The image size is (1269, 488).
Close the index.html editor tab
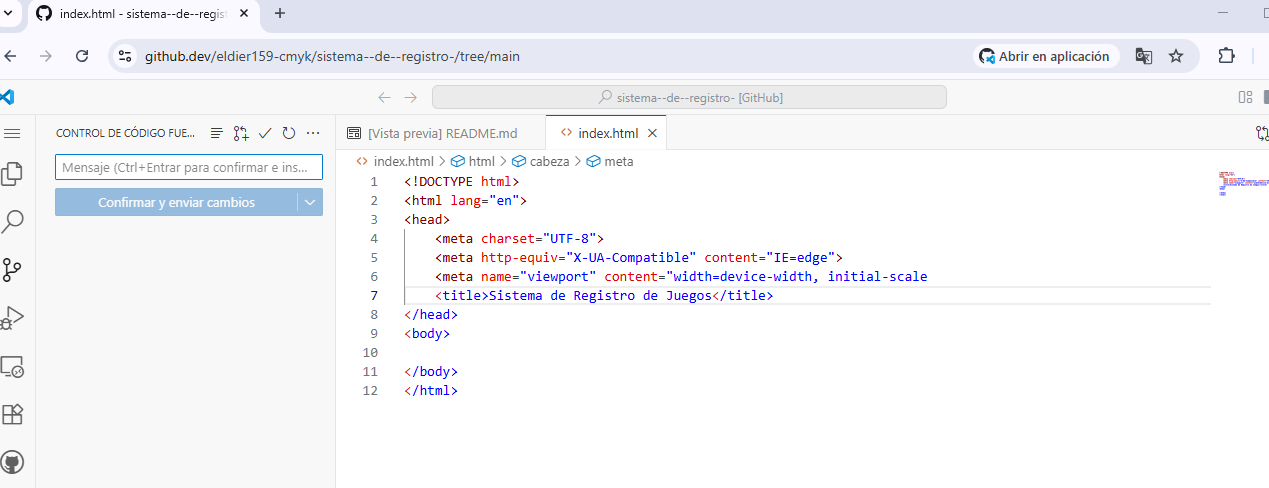(x=653, y=133)
